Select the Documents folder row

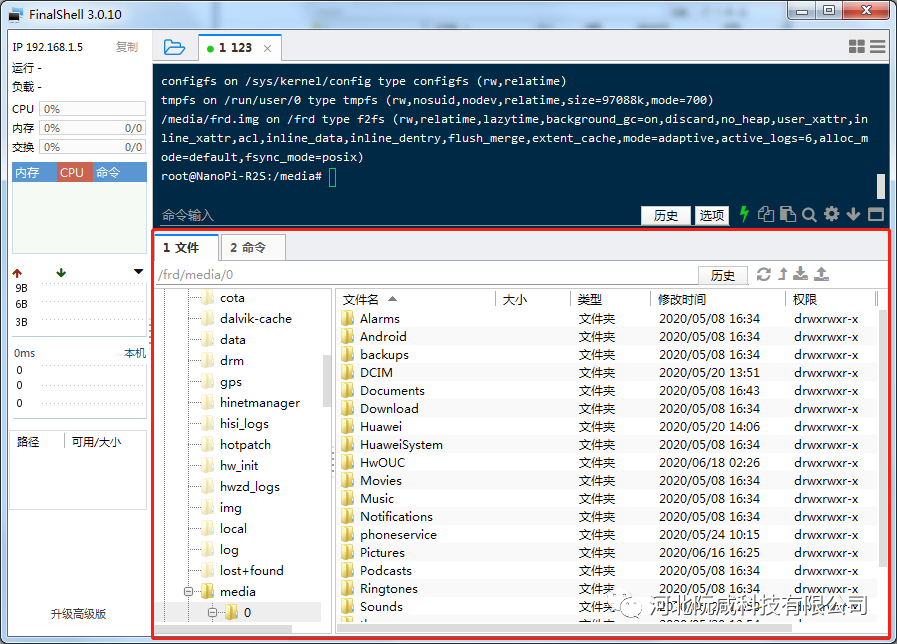tap(606, 391)
